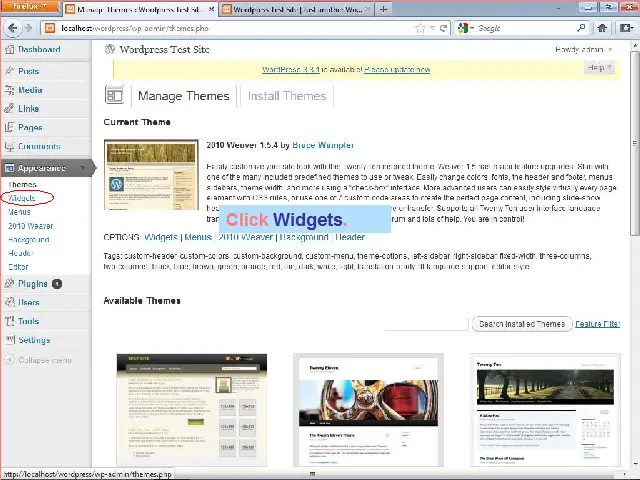Close the Manage Themes browser tab
Image resolution: width=640 pixels, height=480 pixels.
pyautogui.click(x=211, y=9)
